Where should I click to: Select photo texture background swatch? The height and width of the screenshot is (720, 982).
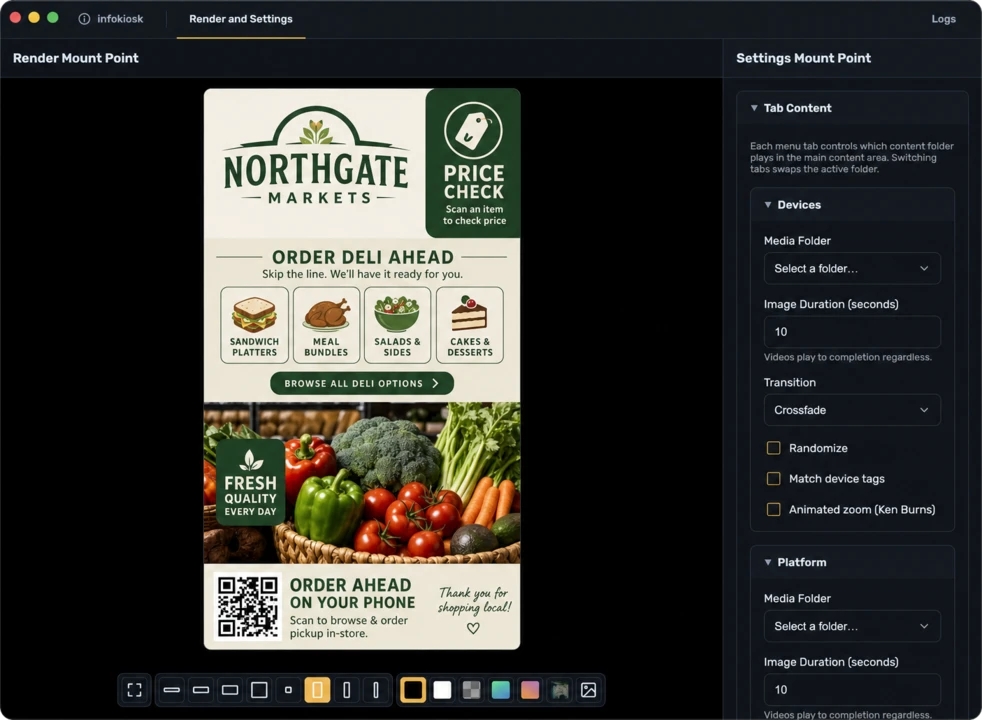pos(559,690)
